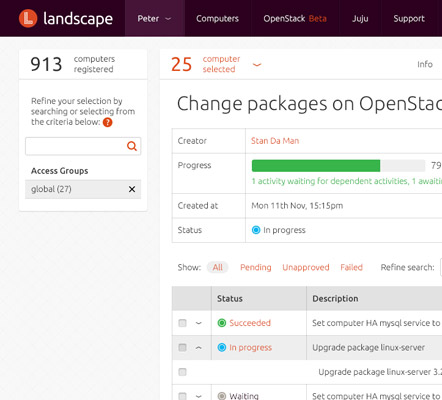This screenshot has height=400, width=442.
Task: Click the green progress bar
Action: point(316,166)
